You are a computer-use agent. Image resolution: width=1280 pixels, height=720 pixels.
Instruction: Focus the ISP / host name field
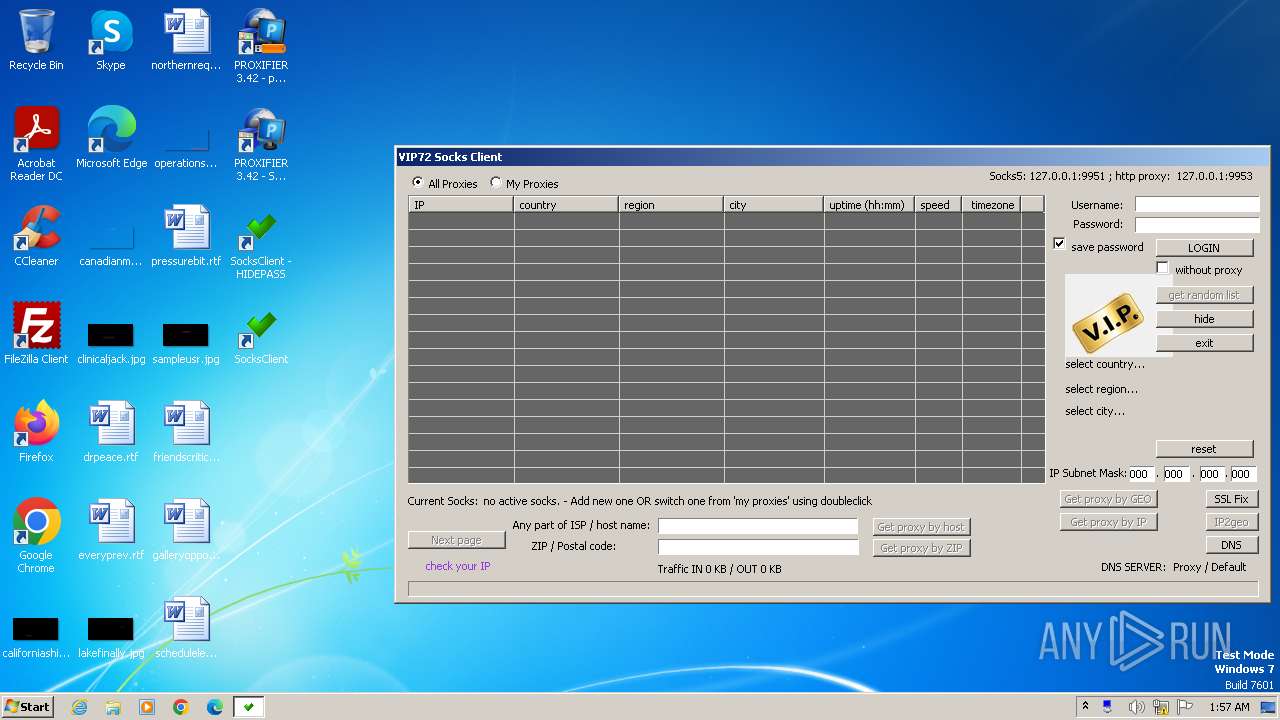coord(758,526)
